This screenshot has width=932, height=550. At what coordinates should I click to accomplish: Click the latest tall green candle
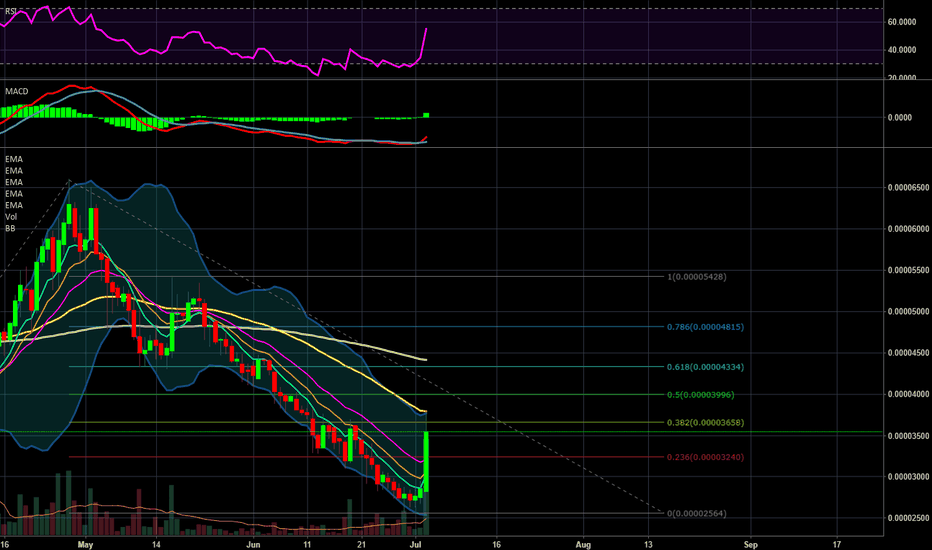pos(427,462)
